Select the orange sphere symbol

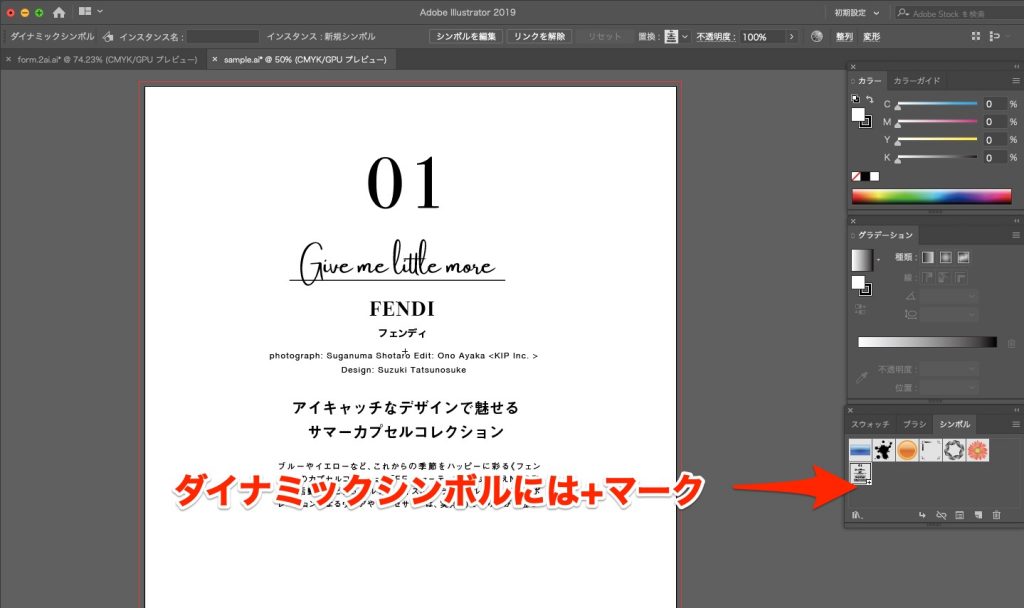point(907,450)
